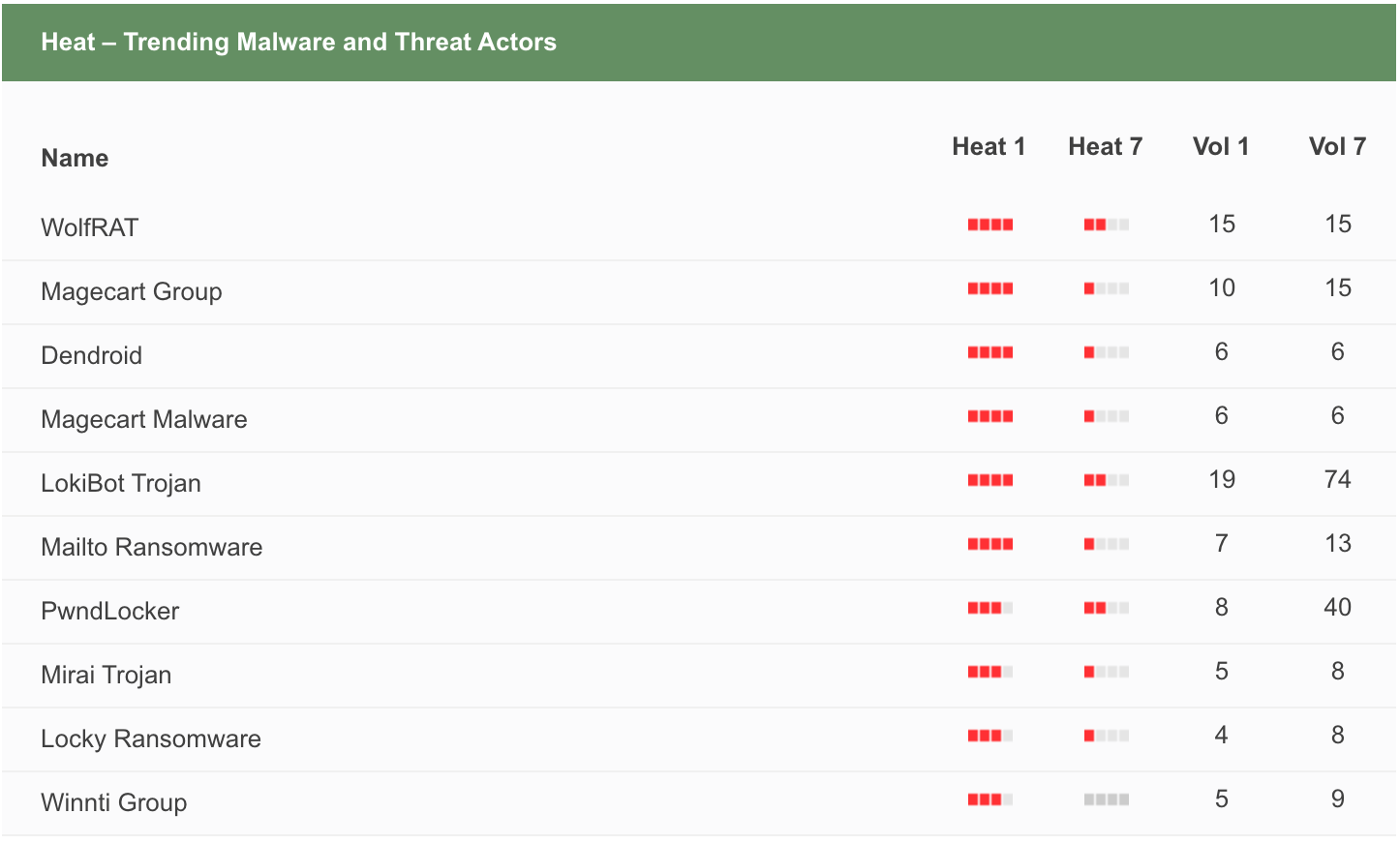Click the Vol 7 column header

pyautogui.click(x=1337, y=146)
